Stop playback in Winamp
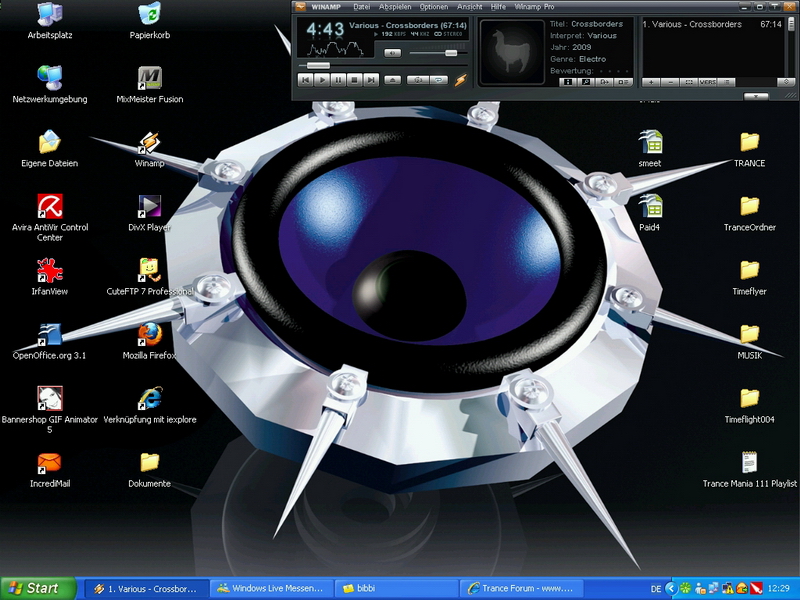This screenshot has width=800, height=600. (x=354, y=79)
